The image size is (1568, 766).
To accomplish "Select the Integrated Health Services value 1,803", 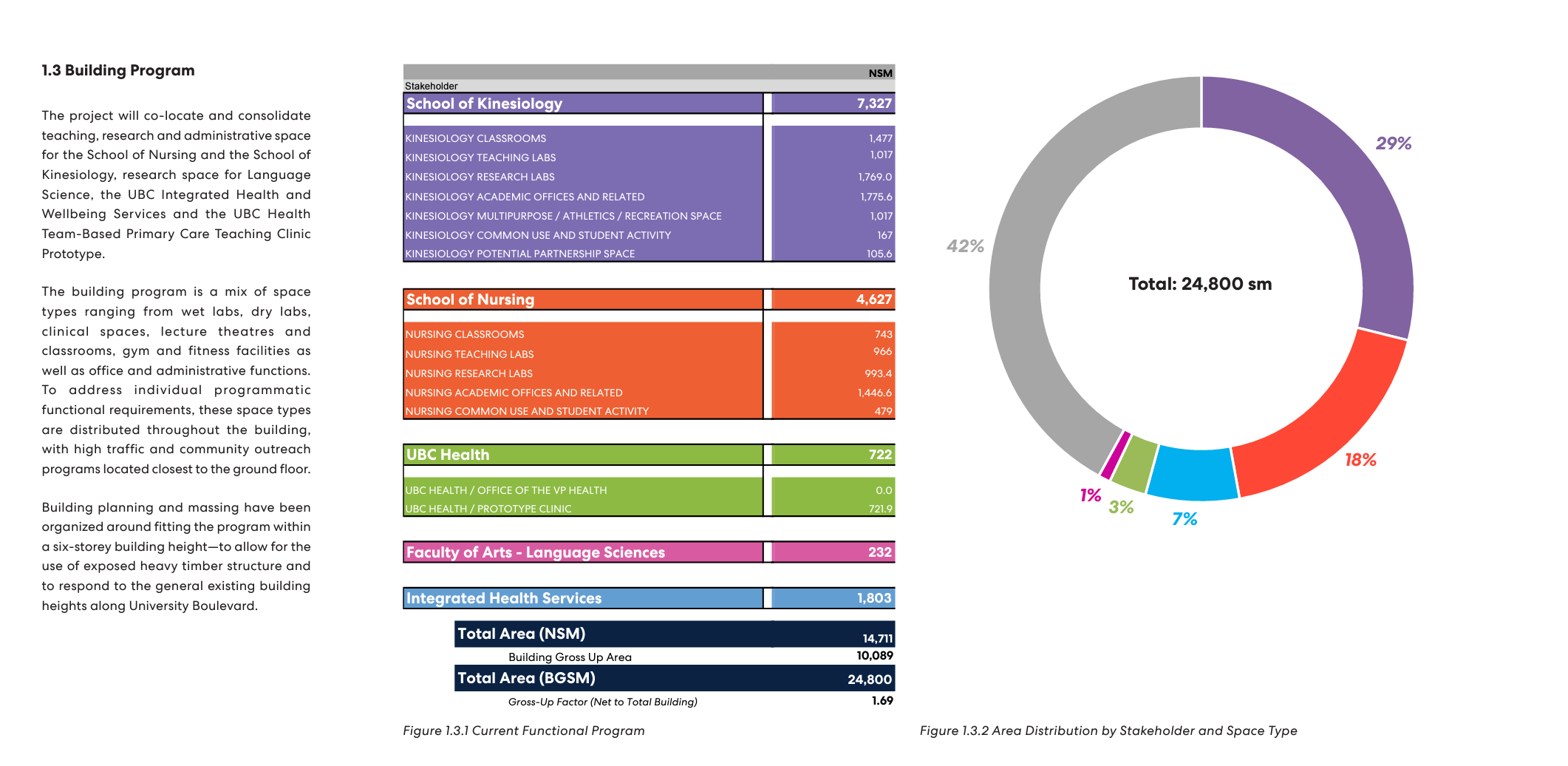I will [874, 598].
